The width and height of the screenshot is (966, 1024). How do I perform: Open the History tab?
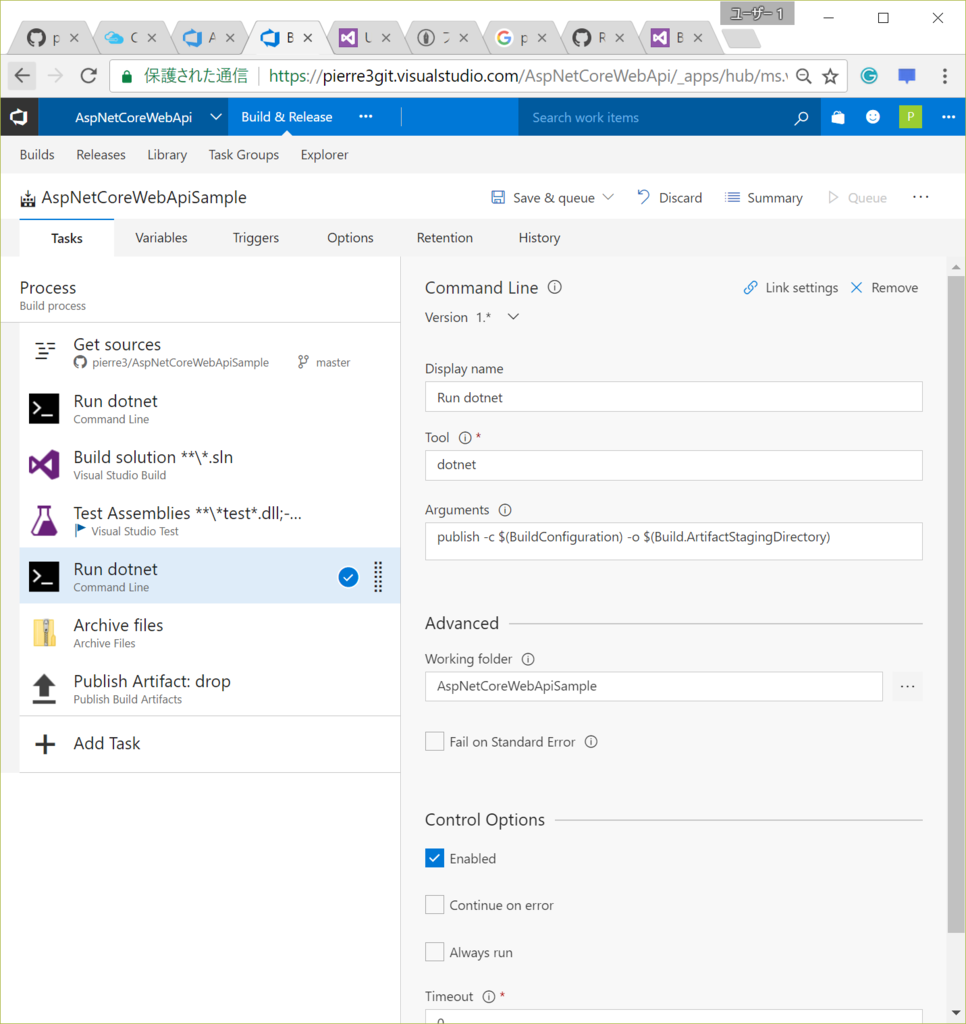tap(539, 238)
